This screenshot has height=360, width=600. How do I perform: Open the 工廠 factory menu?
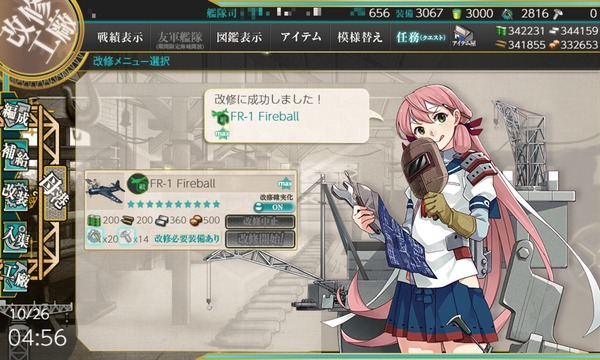[15, 276]
